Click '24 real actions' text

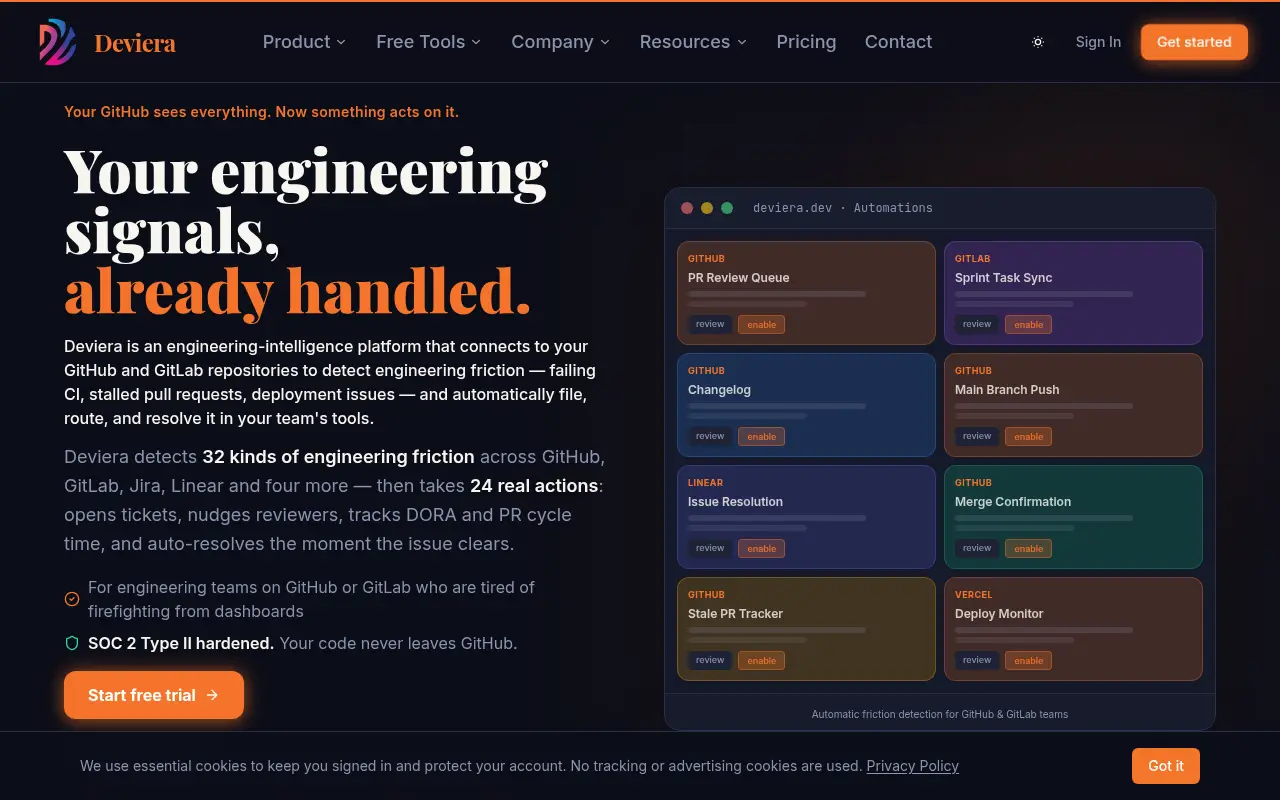534,486
